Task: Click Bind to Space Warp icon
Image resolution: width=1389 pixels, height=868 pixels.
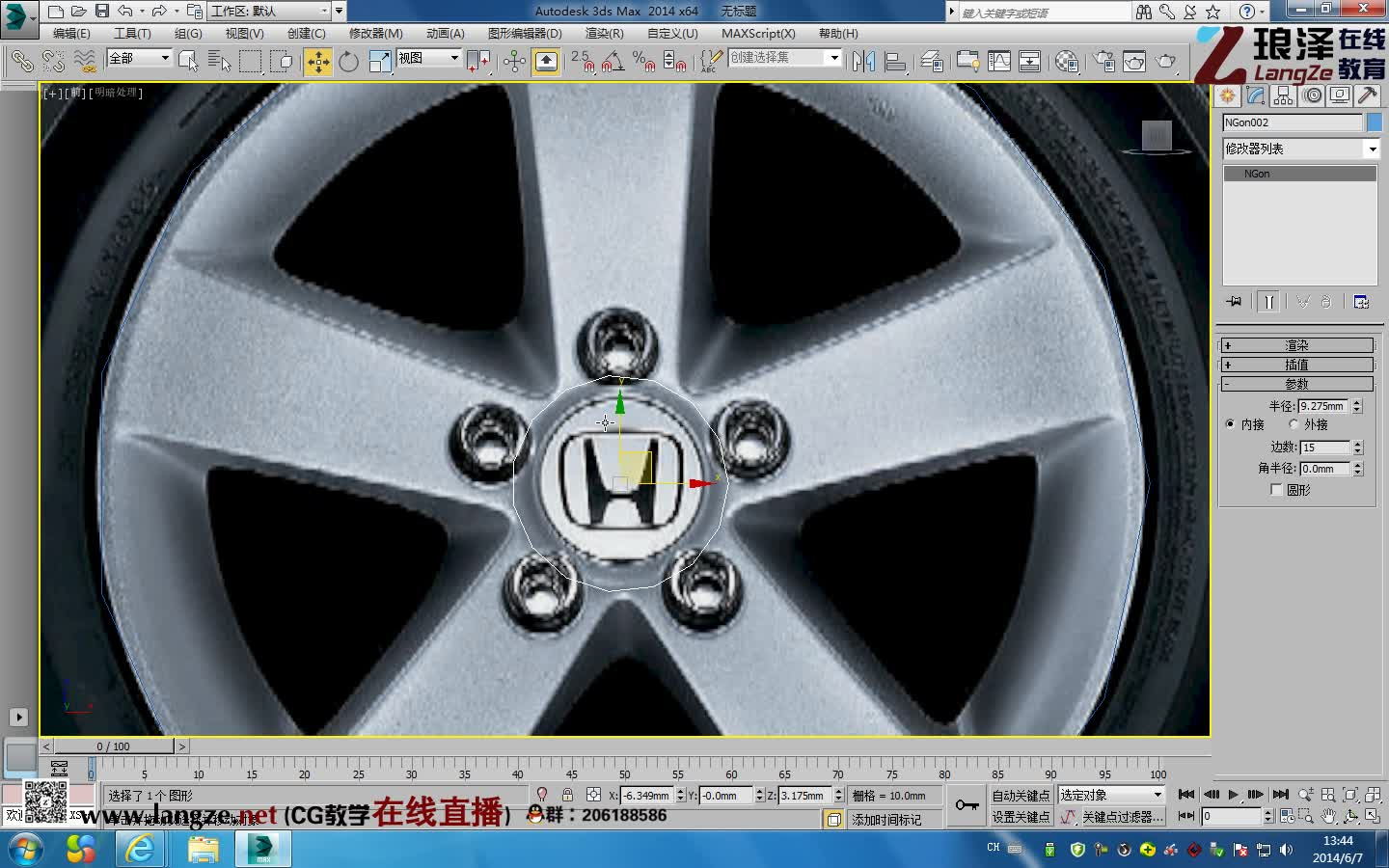Action: (85, 61)
